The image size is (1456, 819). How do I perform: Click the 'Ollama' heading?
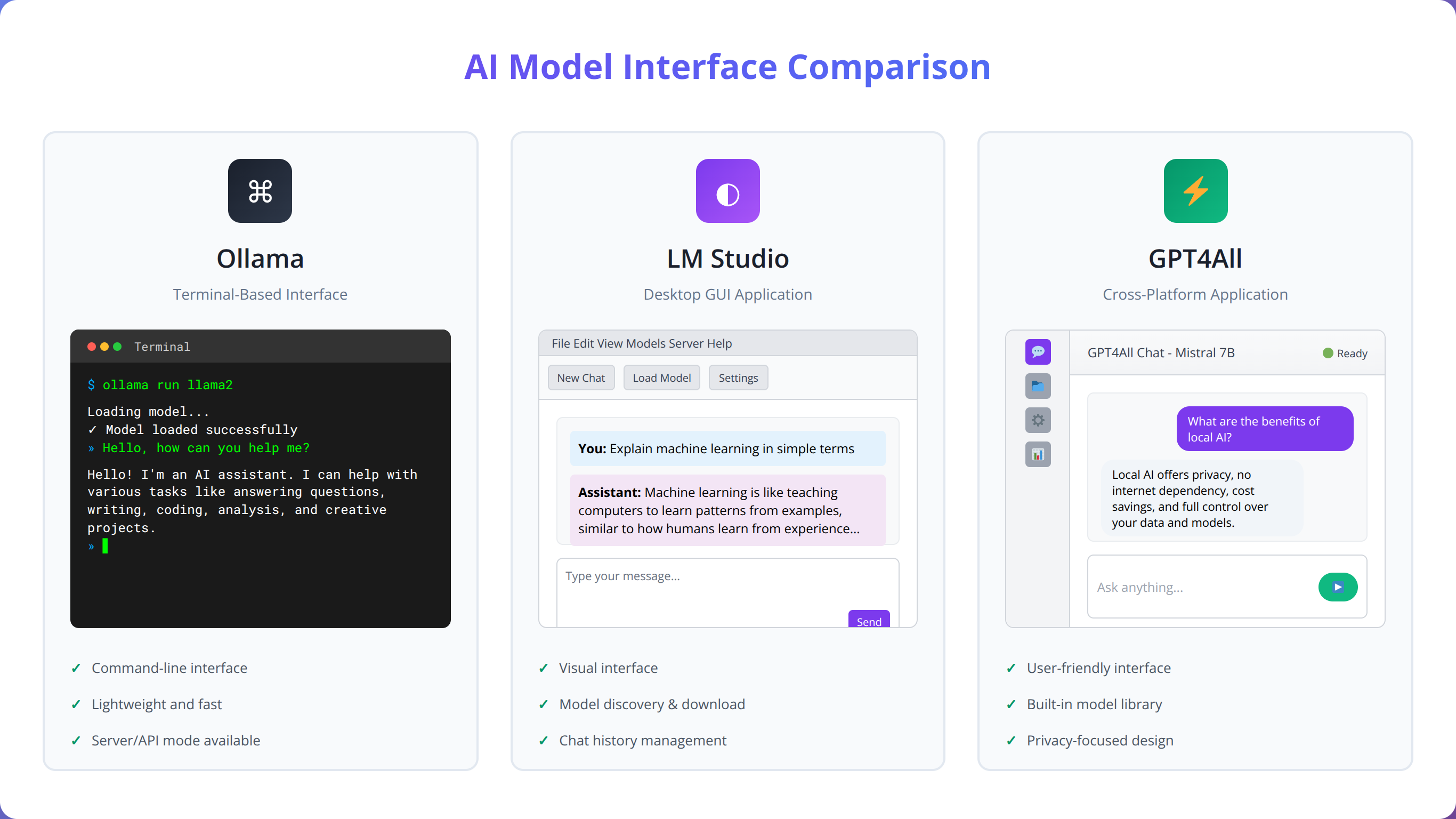click(260, 259)
